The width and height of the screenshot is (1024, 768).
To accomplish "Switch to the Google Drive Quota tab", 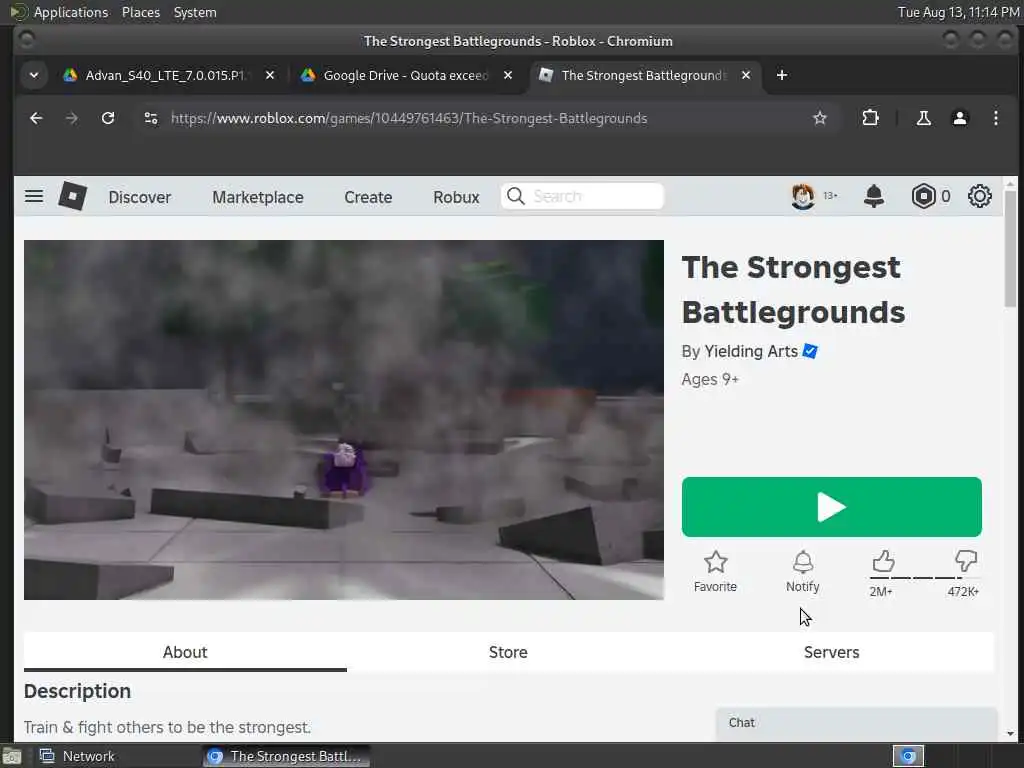I will (x=405, y=75).
